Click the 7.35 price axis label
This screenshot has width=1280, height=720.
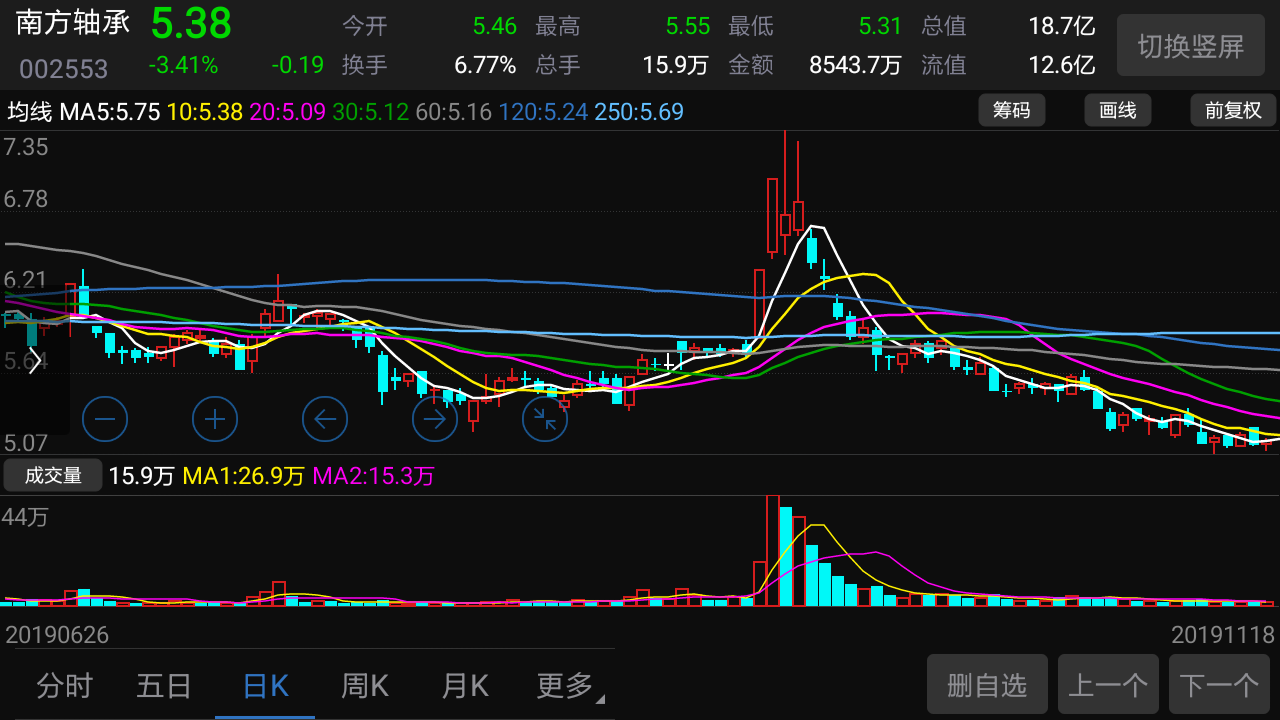pyautogui.click(x=26, y=148)
